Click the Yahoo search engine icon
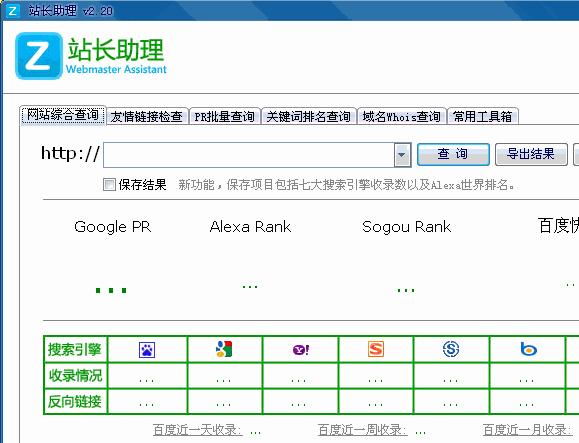This screenshot has height=443, width=579. (x=301, y=349)
